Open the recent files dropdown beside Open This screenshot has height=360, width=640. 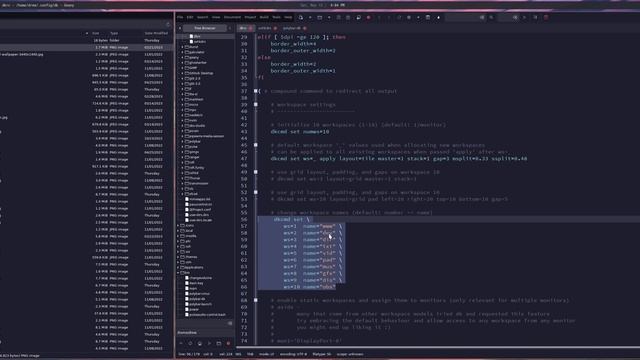[329, 18]
